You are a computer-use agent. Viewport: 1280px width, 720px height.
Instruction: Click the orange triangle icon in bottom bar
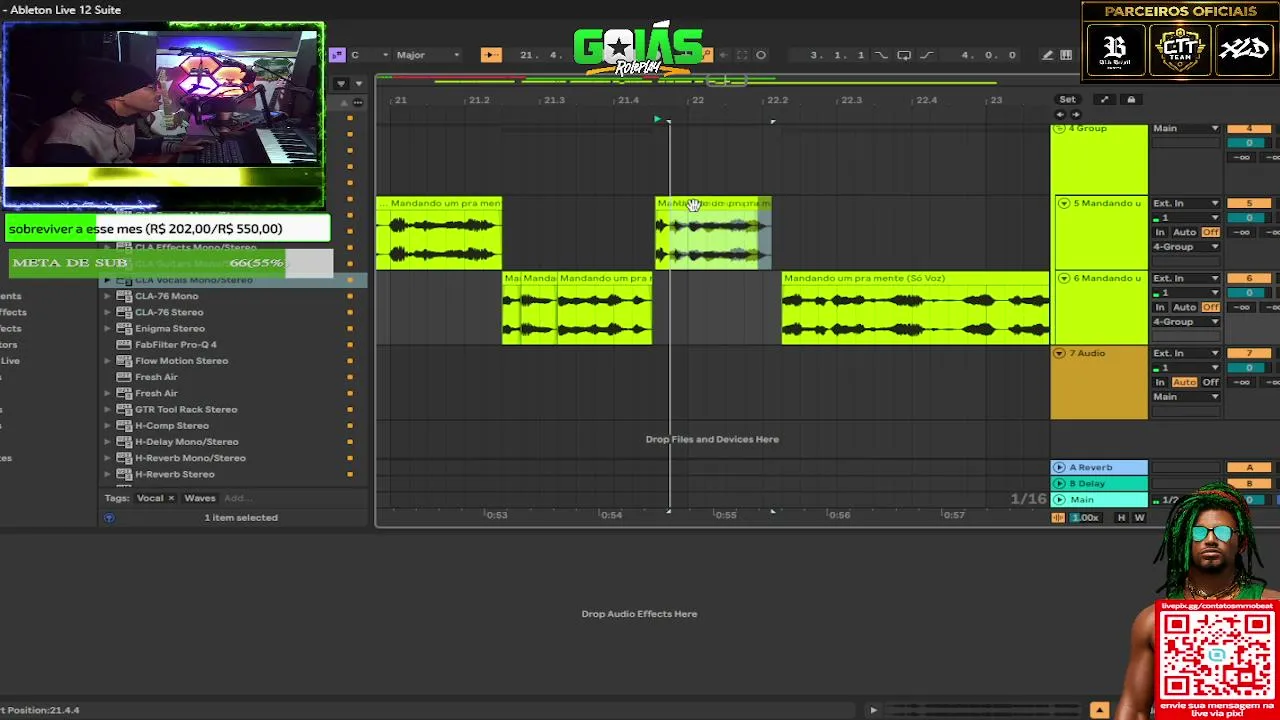(x=1099, y=710)
